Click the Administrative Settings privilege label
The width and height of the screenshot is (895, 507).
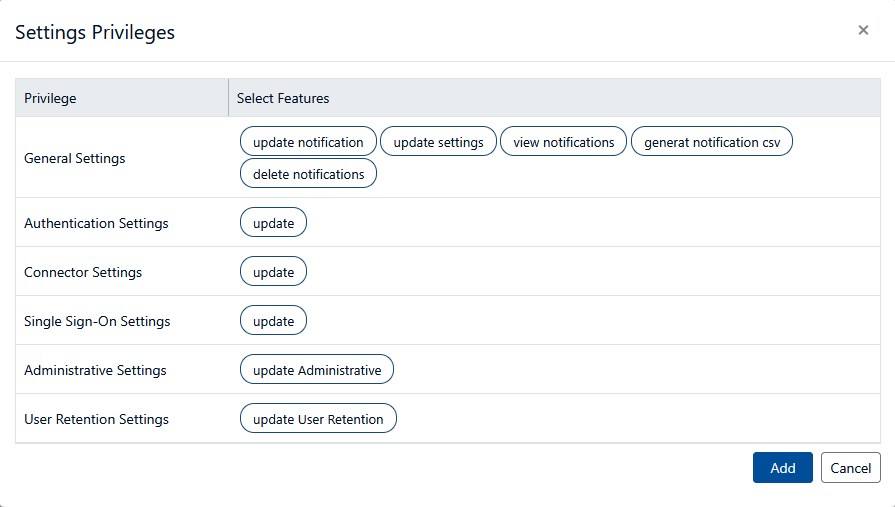[x=95, y=370]
